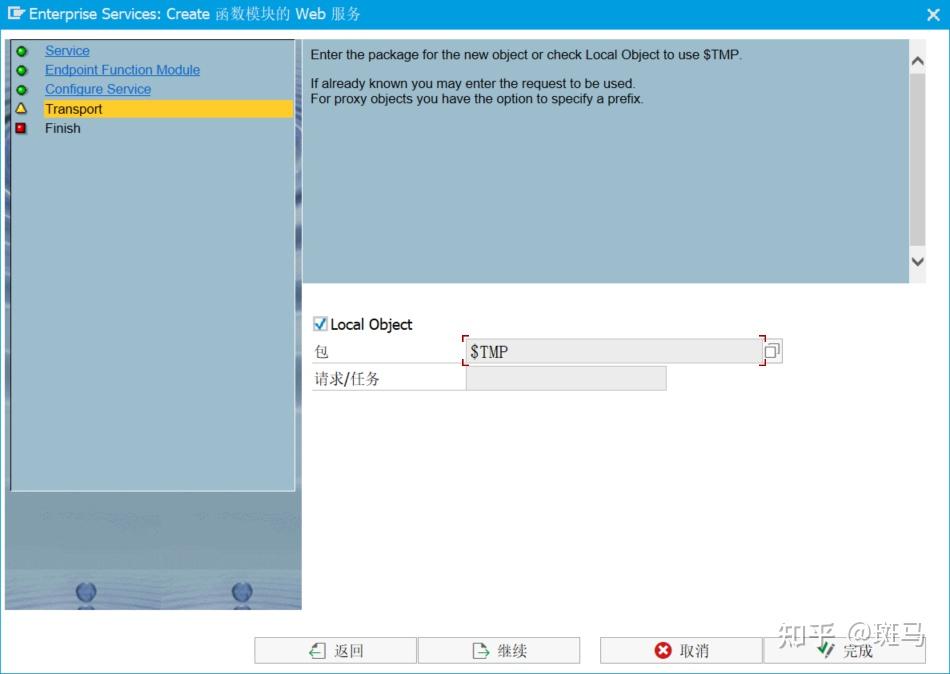The height and width of the screenshot is (674, 950).
Task: Click inside the 请求/任务 input field
Action: [x=564, y=378]
